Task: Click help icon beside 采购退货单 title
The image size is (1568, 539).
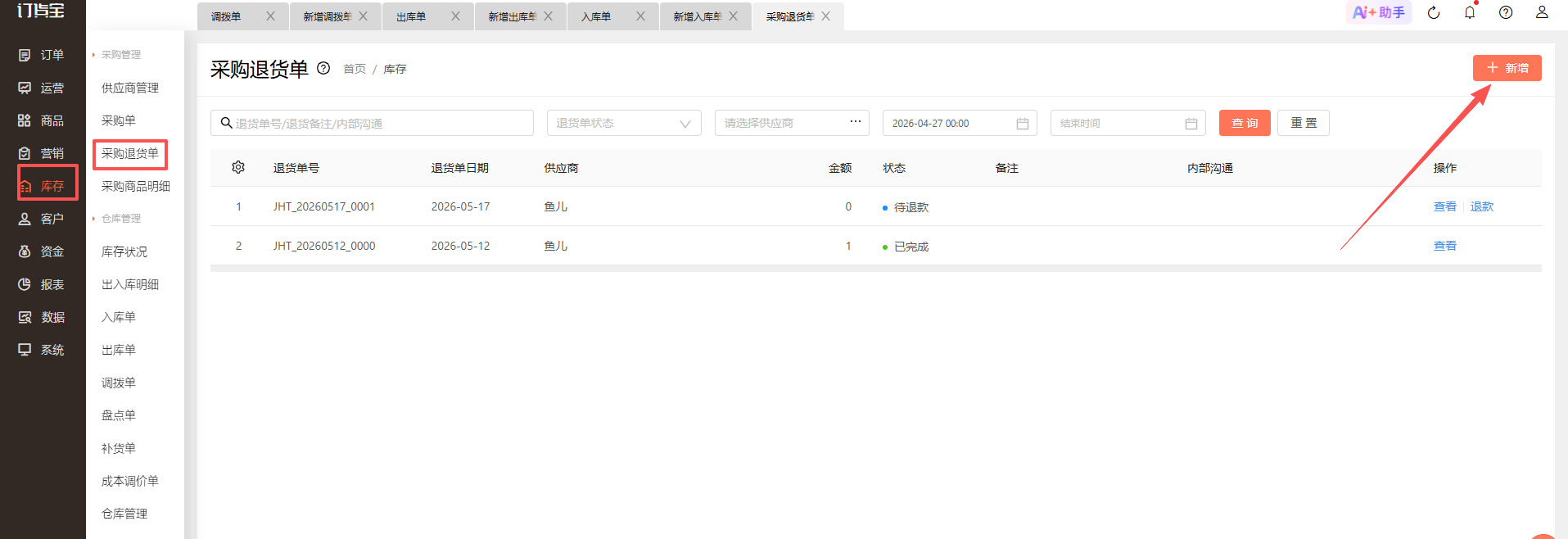Action: 323,68
